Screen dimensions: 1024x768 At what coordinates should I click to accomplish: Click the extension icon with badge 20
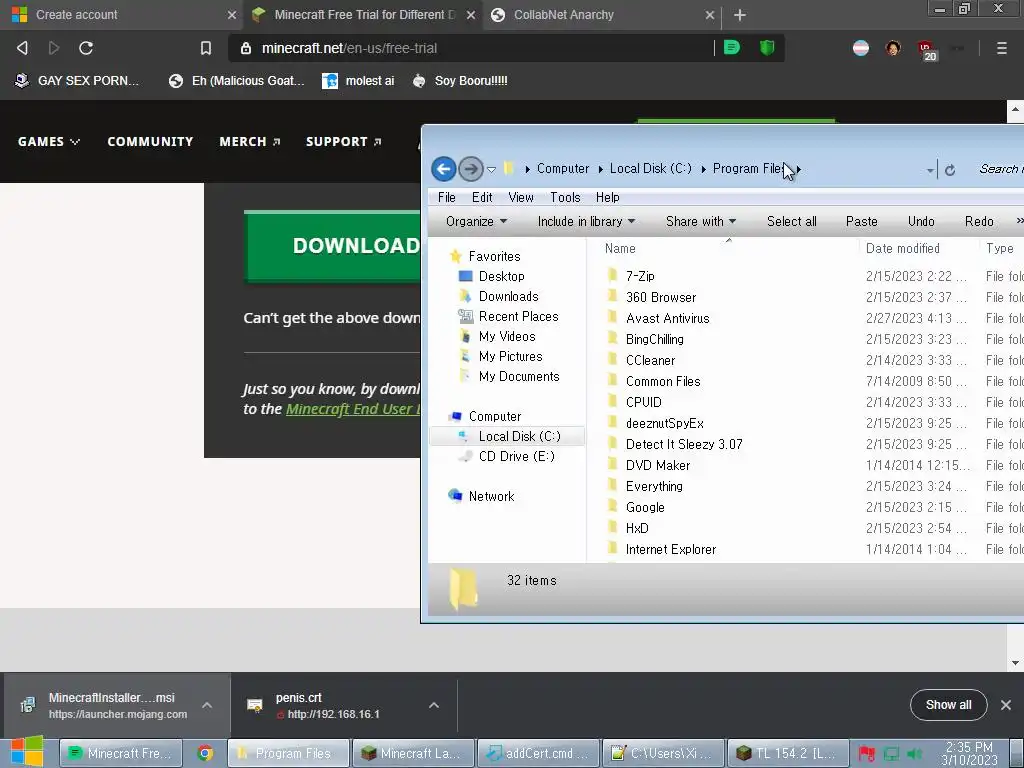click(927, 50)
